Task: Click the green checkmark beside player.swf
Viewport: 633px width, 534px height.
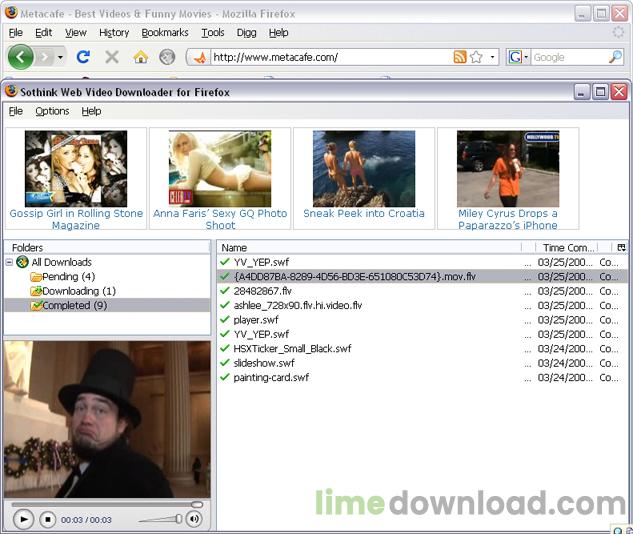Action: click(225, 320)
